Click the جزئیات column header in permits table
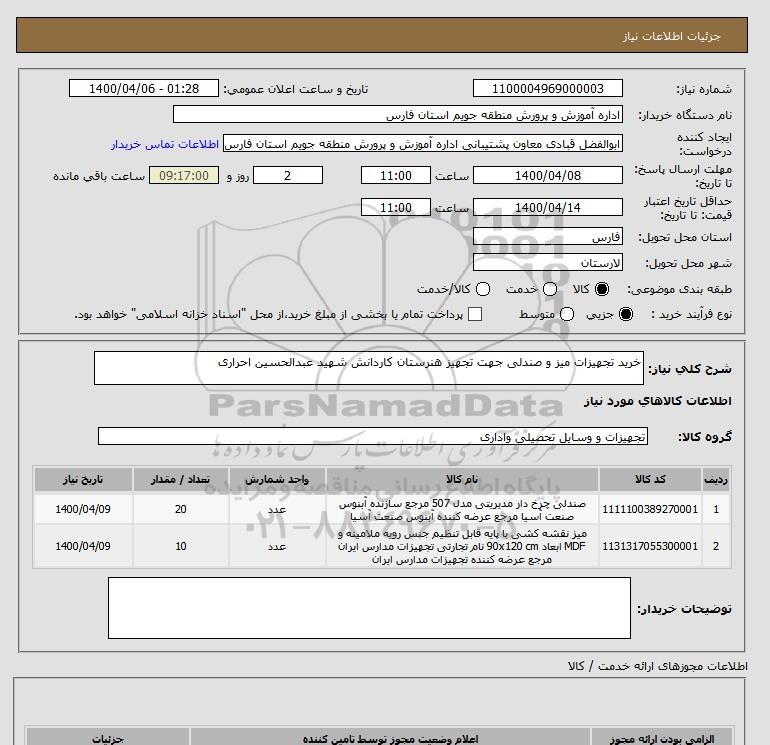Viewport: 770px width, 745px height. [x=108, y=739]
